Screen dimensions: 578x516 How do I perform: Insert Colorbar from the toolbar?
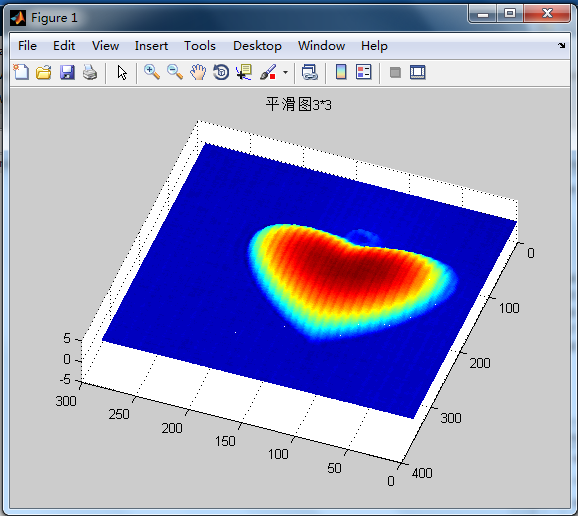341,72
